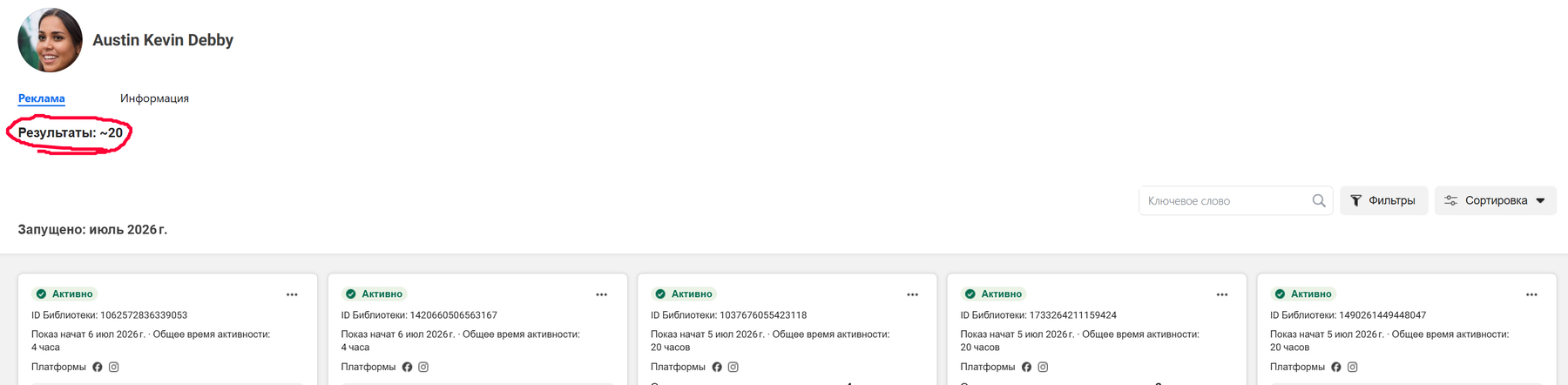Open the Фильтры panel
This screenshot has width=1568, height=385.
tap(1383, 200)
